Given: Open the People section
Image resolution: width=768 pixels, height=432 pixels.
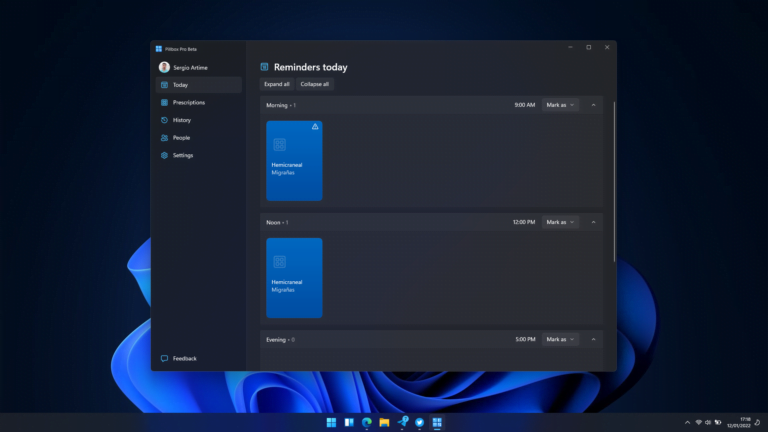Looking at the screenshot, I should (198, 138).
